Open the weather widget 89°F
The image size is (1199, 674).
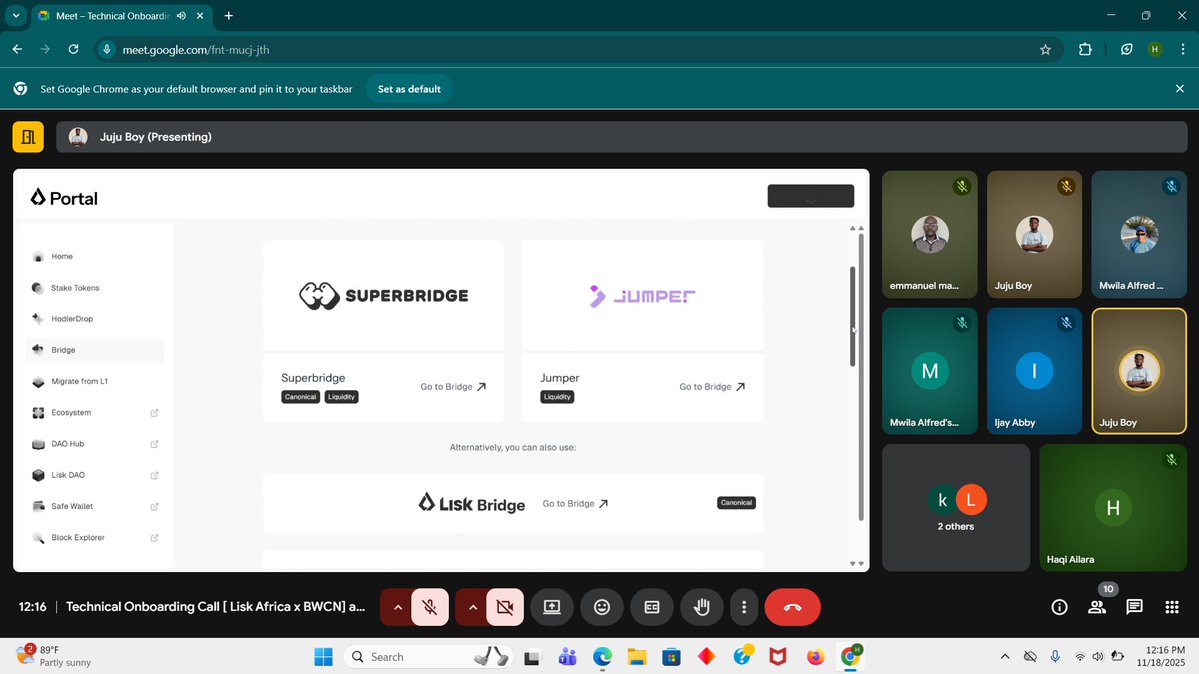tap(54, 656)
